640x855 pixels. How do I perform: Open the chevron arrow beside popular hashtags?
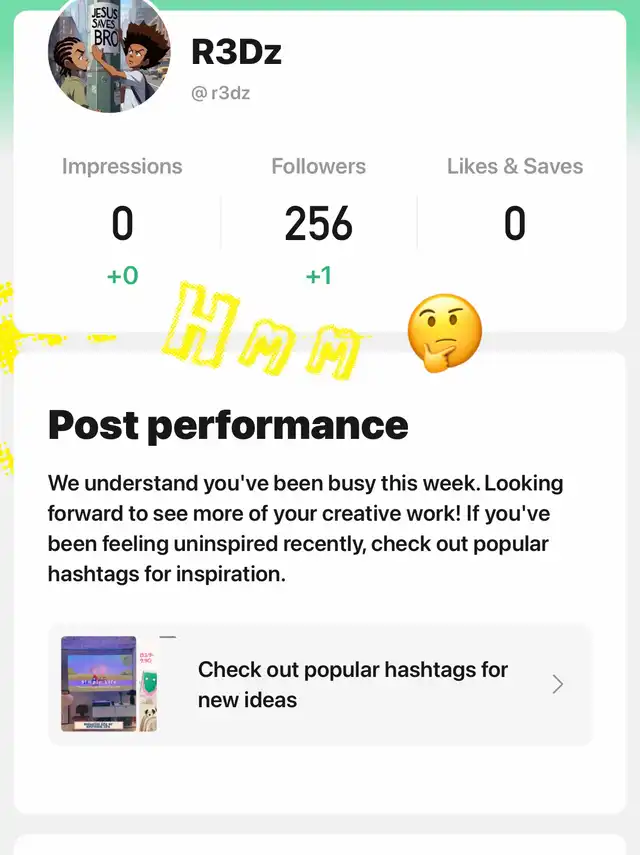pyautogui.click(x=558, y=684)
